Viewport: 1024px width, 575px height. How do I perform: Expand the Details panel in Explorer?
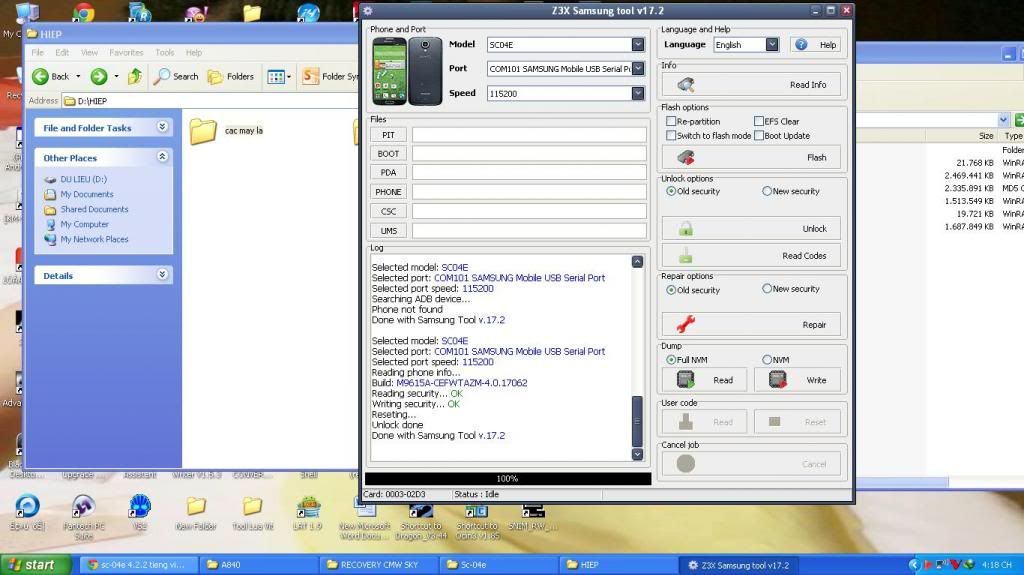tap(163, 274)
